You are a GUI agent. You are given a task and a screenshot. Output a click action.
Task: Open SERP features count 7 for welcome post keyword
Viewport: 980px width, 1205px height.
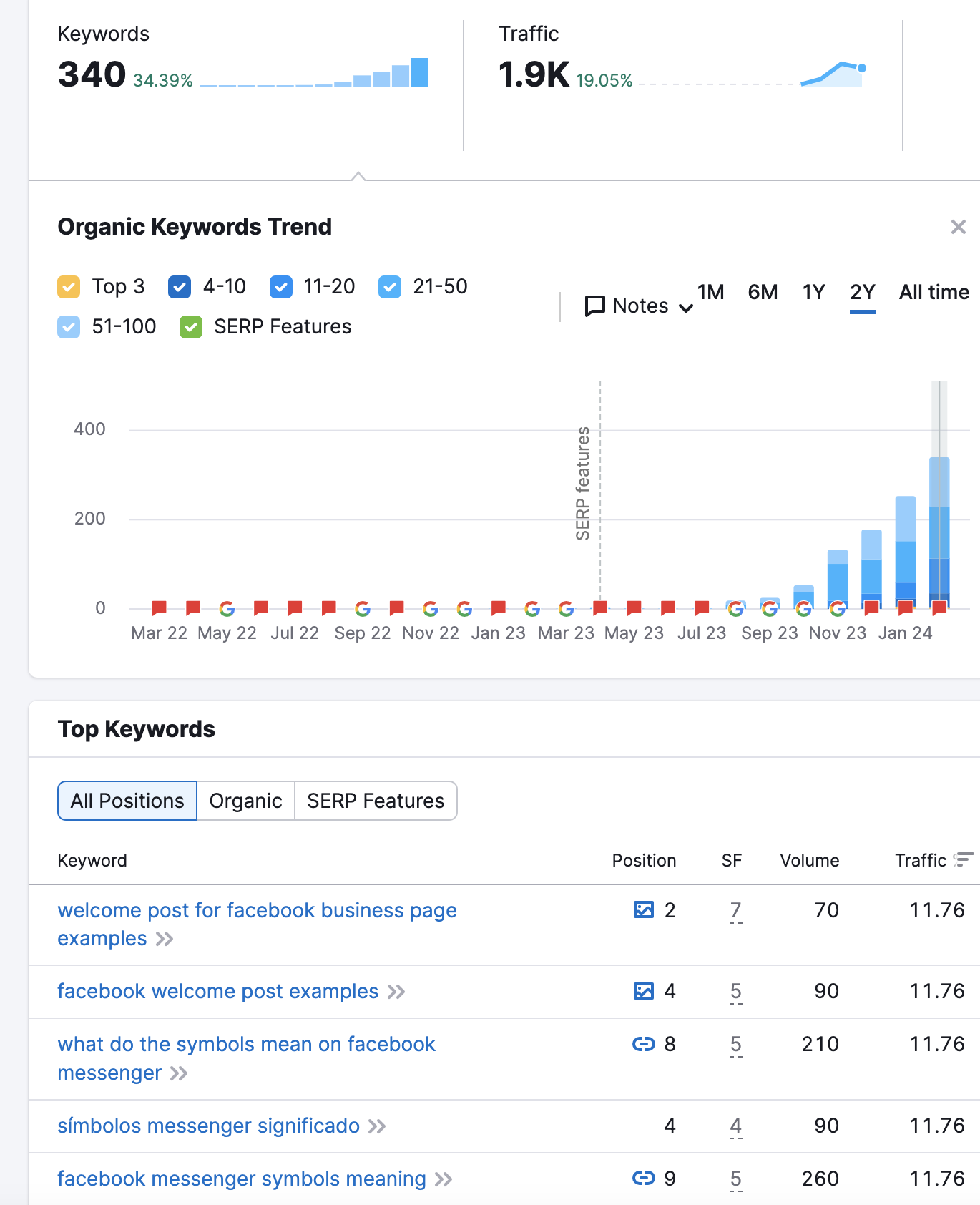pos(735,911)
